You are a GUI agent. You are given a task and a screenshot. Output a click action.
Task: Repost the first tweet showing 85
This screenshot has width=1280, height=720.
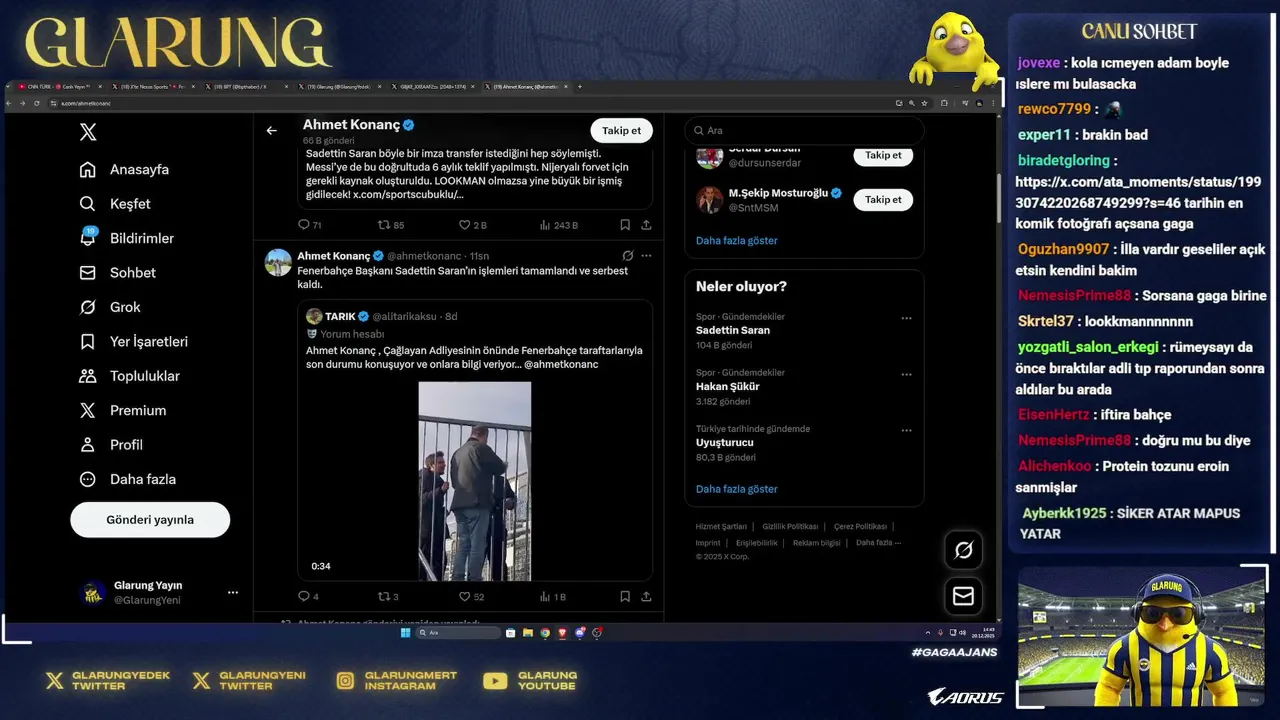[x=390, y=225]
